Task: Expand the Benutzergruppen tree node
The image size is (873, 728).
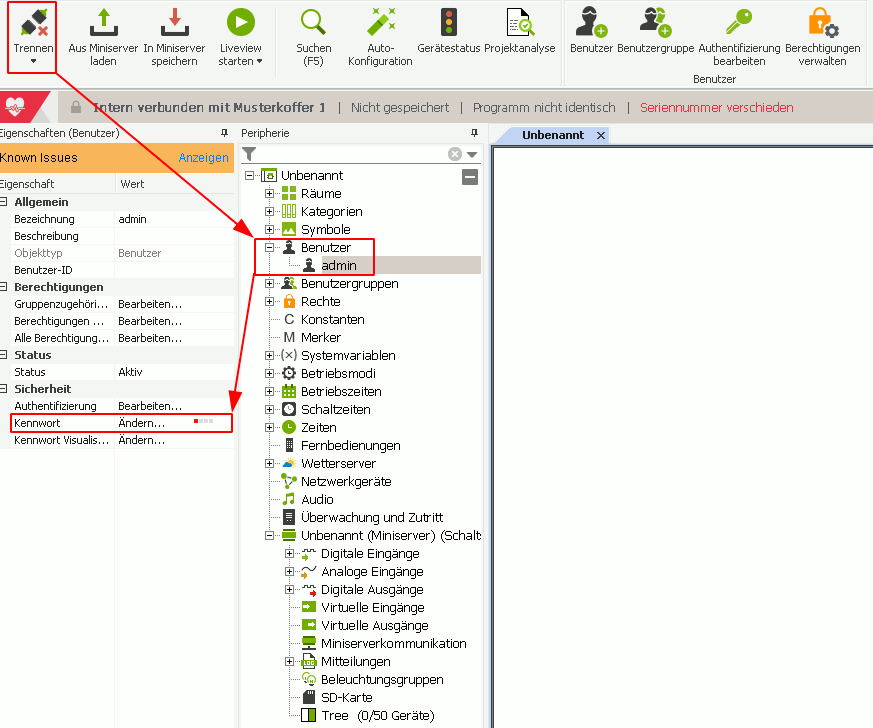Action: 269,283
